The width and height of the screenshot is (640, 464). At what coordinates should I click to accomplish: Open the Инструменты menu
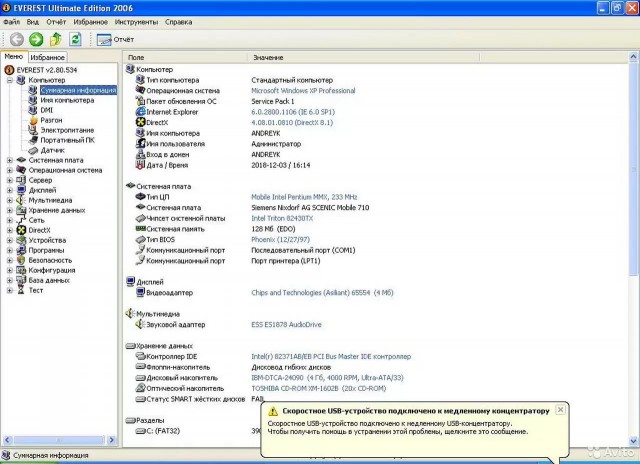click(136, 22)
